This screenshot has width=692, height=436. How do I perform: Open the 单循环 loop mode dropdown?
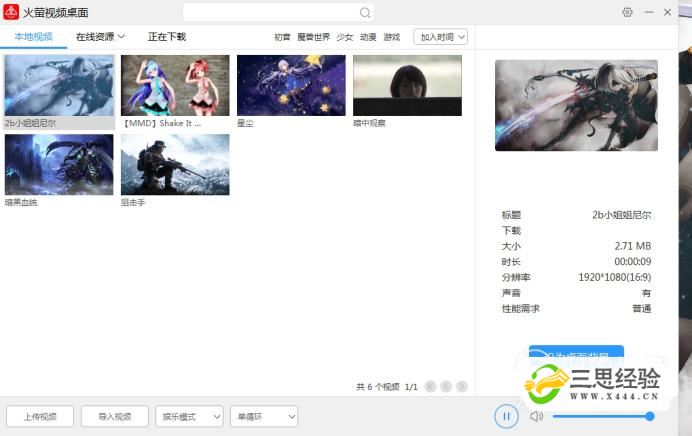(263, 416)
